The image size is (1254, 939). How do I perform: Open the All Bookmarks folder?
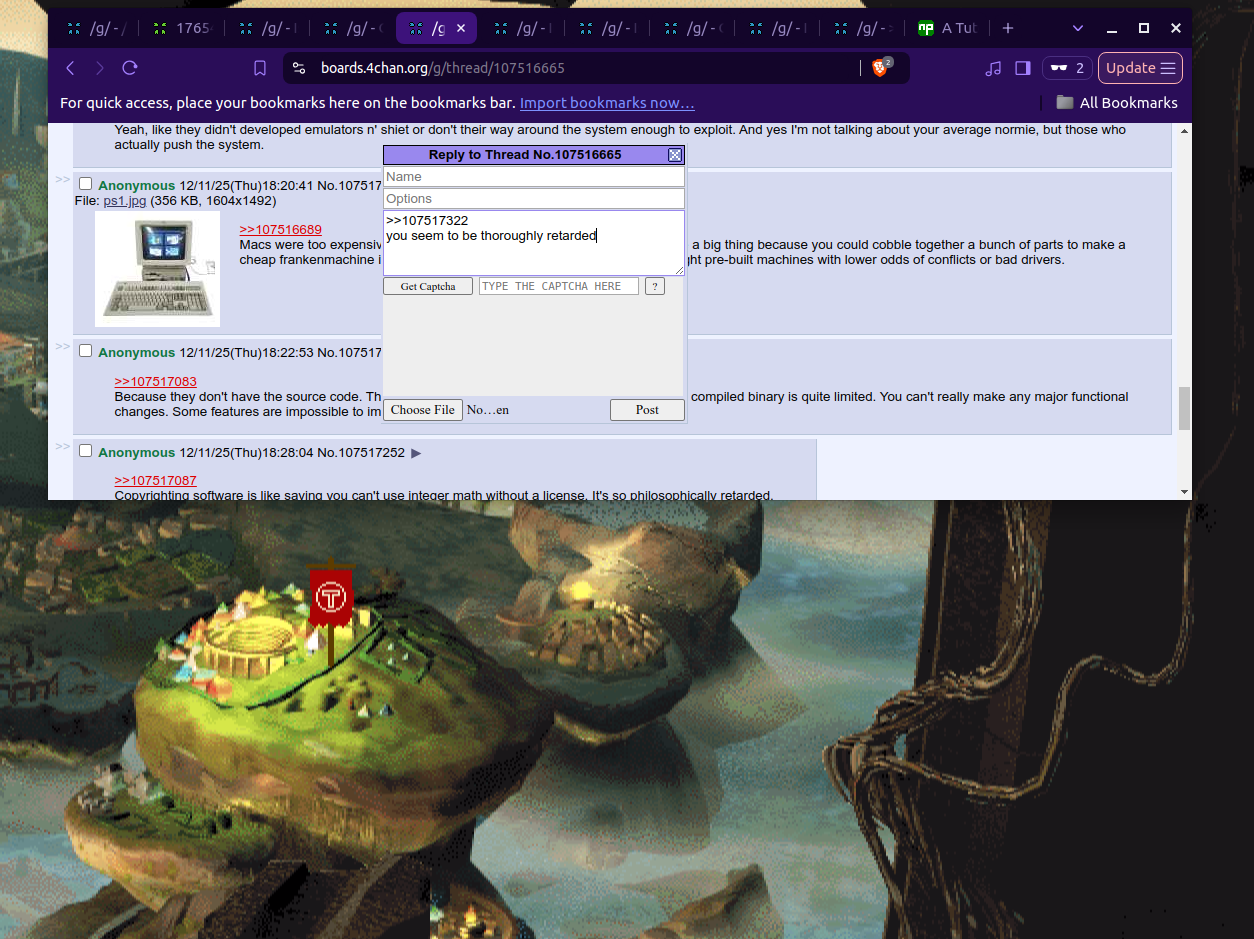click(1117, 103)
